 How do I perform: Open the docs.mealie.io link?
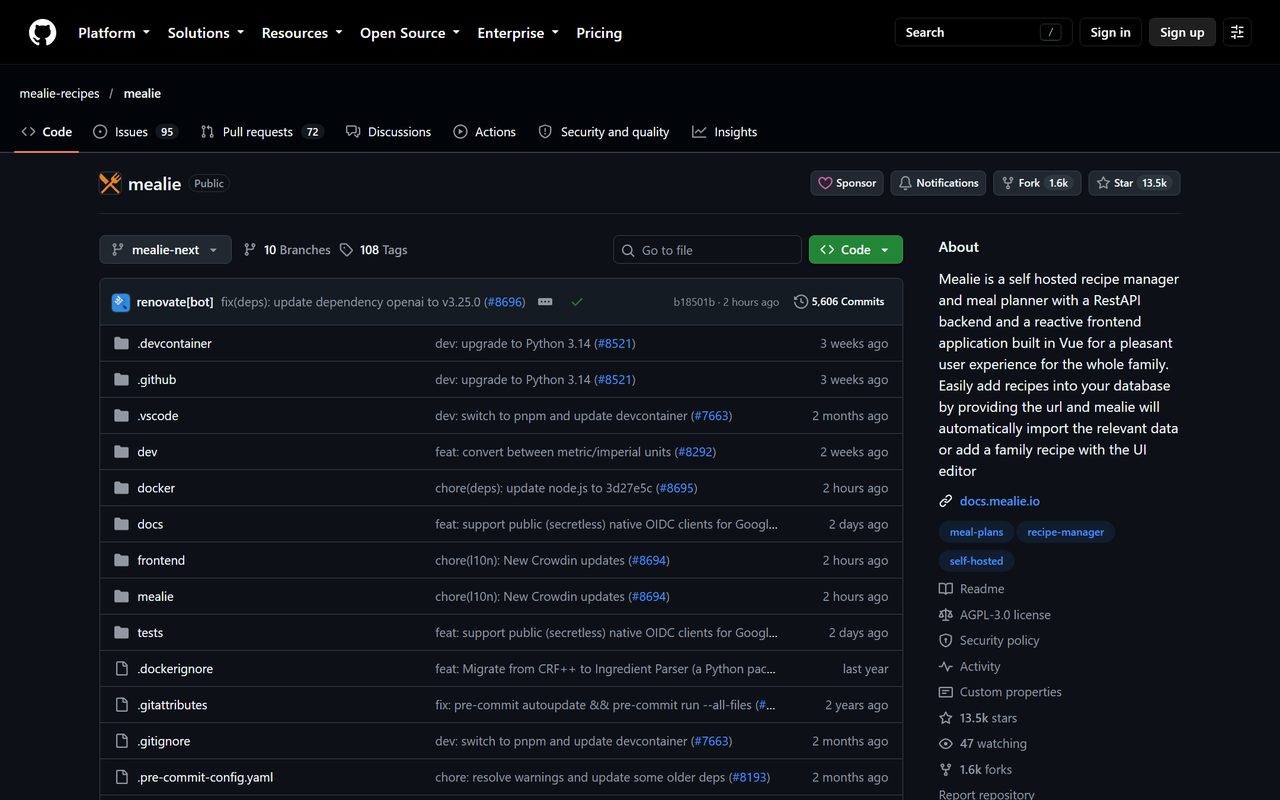[1000, 501]
